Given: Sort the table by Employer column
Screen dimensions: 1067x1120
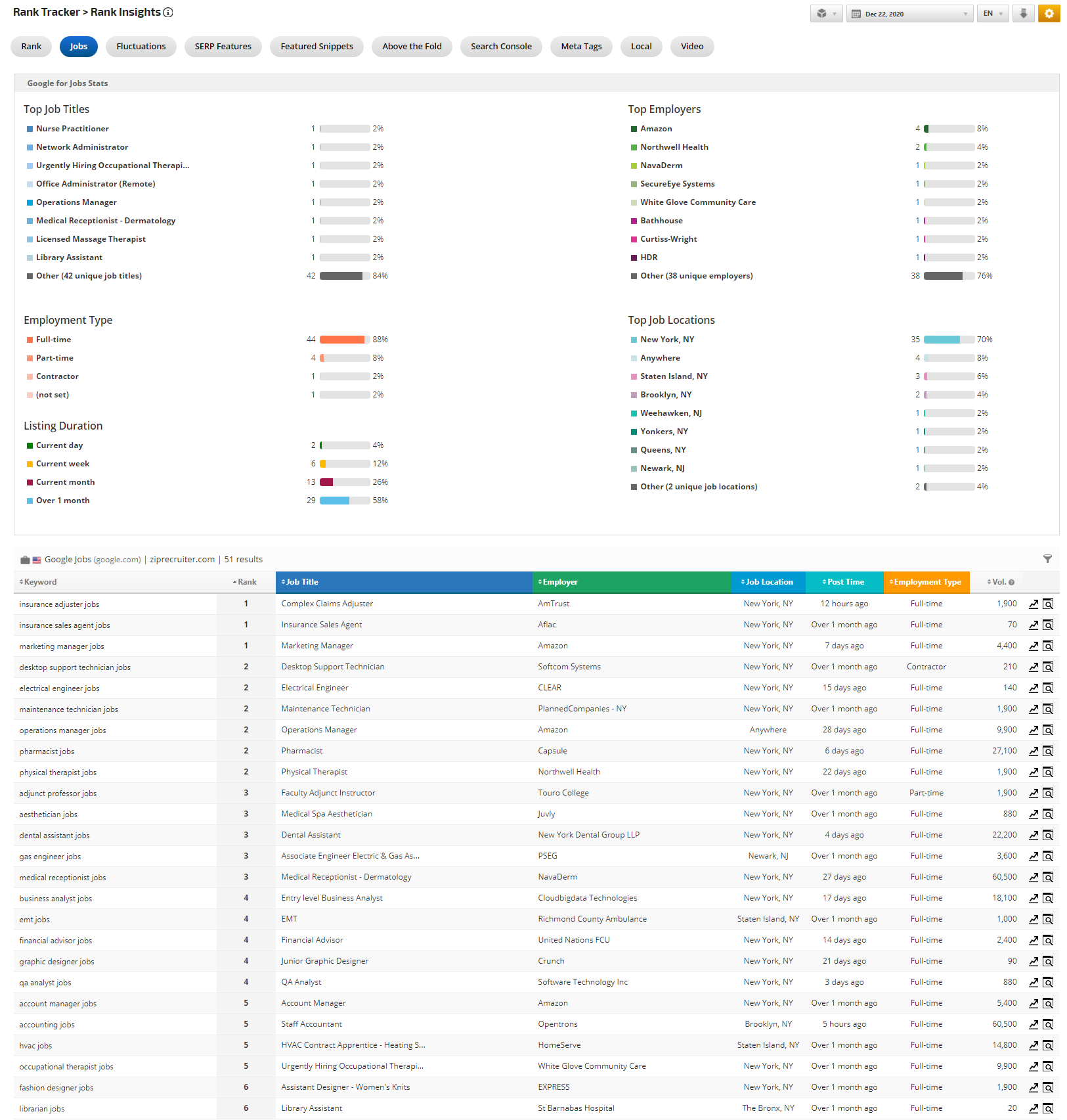Looking at the screenshot, I should pos(559,582).
